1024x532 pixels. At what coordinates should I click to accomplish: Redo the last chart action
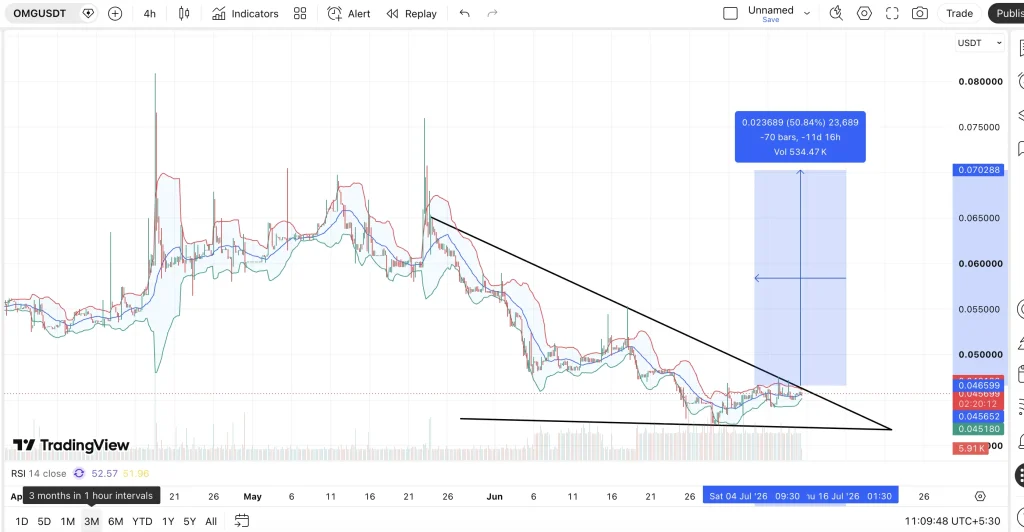tap(492, 13)
